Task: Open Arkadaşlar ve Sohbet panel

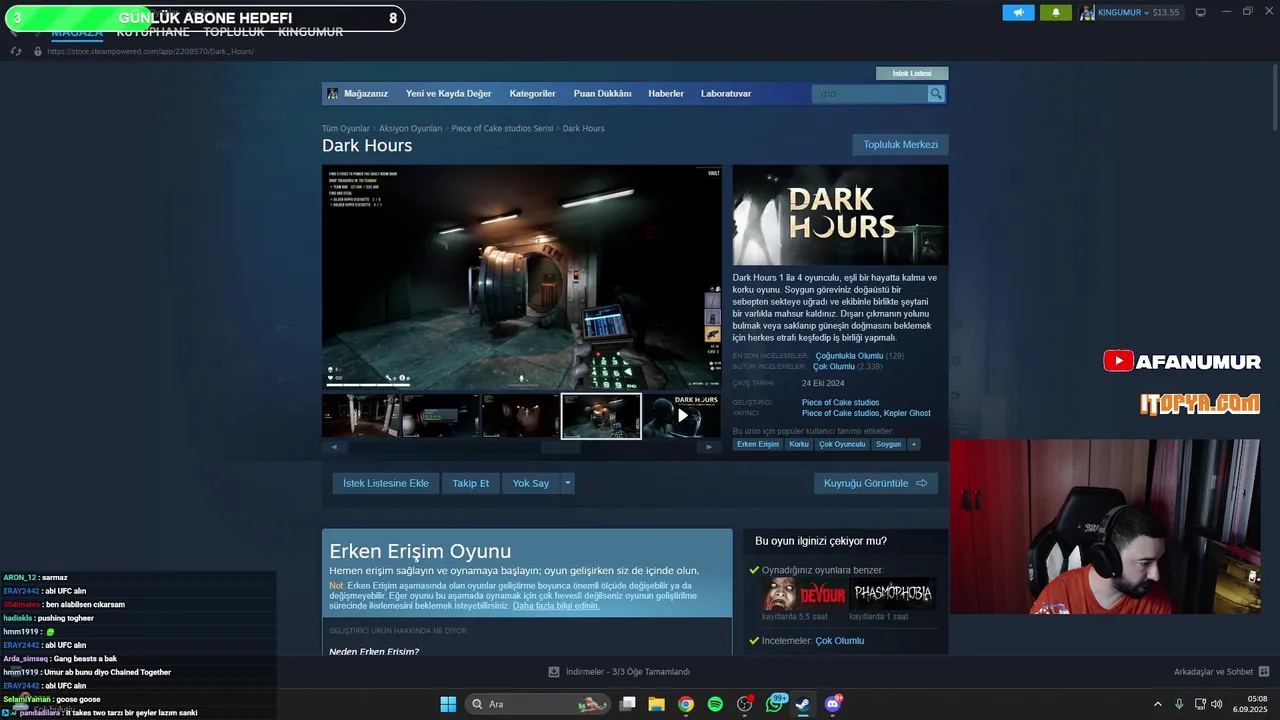Action: [x=1221, y=672]
